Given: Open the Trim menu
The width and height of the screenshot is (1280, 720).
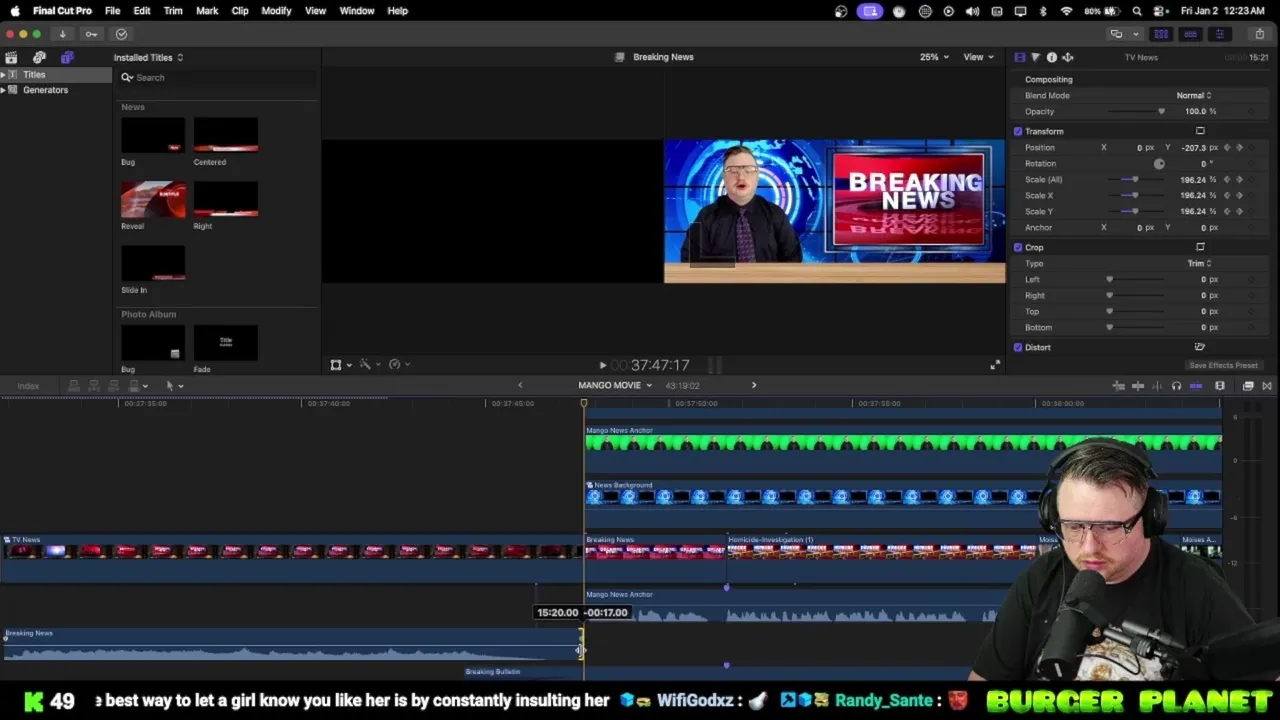Looking at the screenshot, I should point(173,11).
